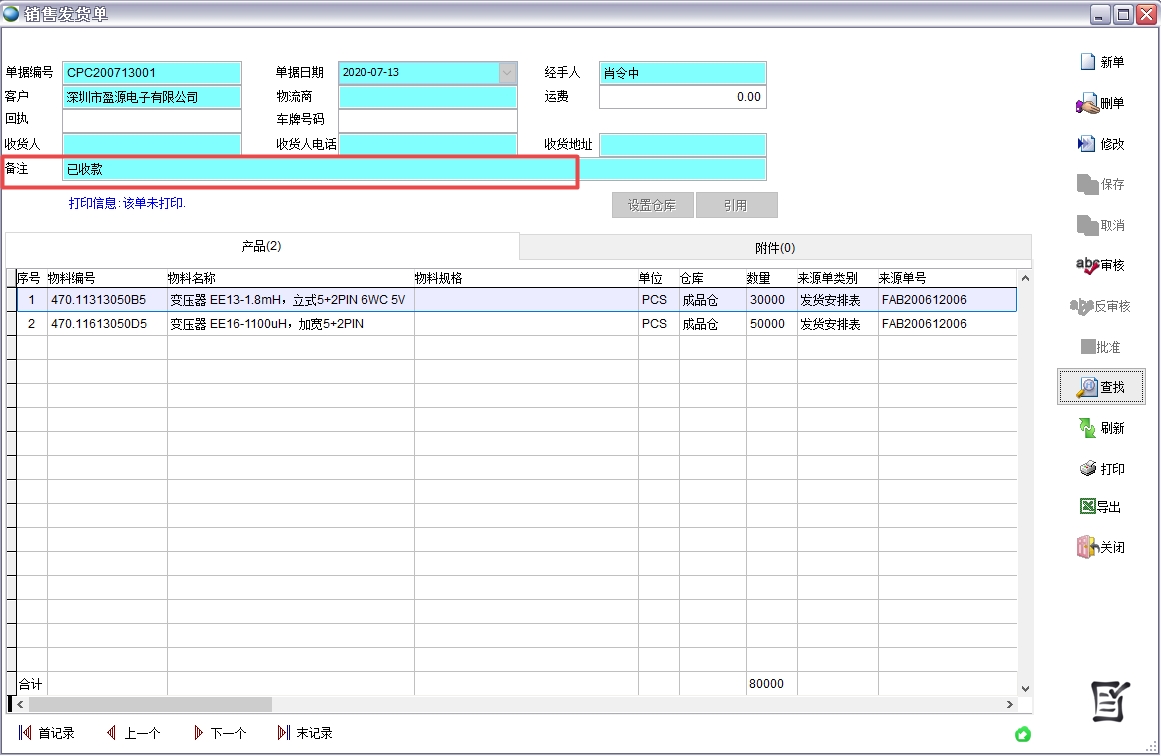Click the 修改 edit icon
The image size is (1161, 756).
click(1087, 144)
